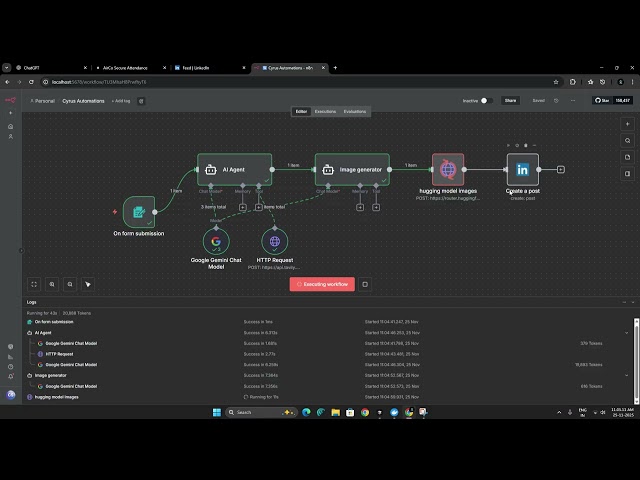The width and height of the screenshot is (640, 480).
Task: Expand the AI Agent log row chevron
Action: coord(627,333)
